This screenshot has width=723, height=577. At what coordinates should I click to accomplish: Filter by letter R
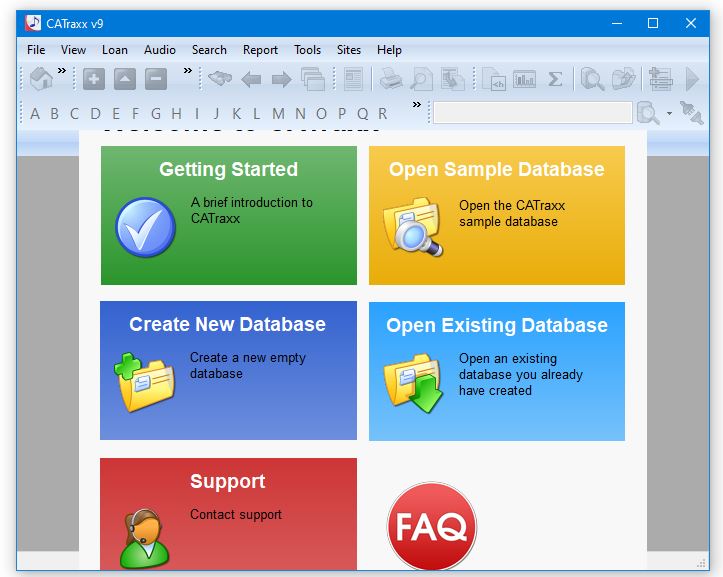(382, 113)
